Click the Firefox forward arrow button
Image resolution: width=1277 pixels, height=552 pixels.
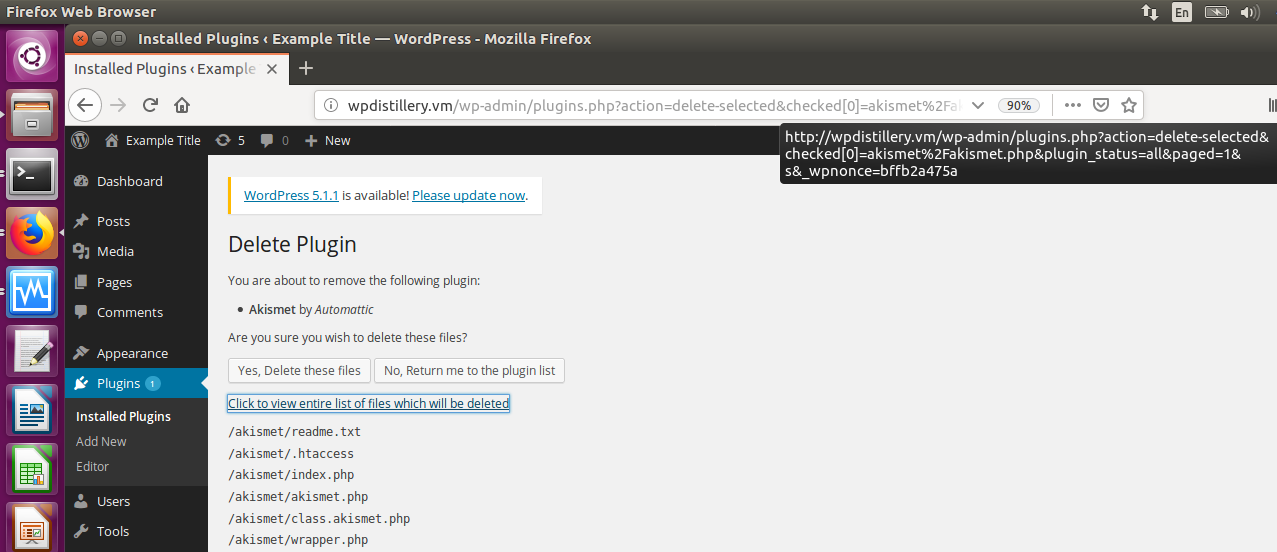(118, 105)
